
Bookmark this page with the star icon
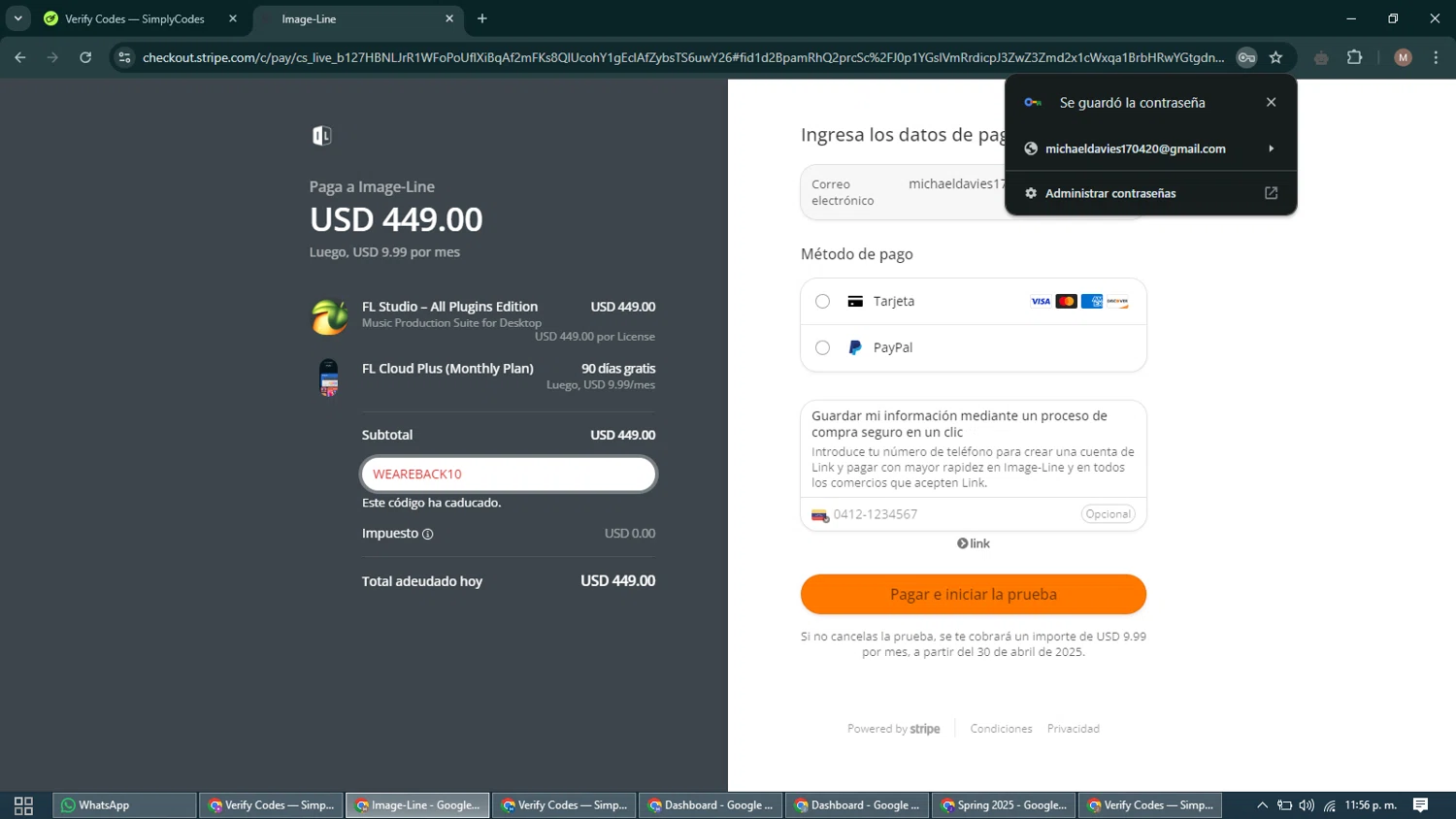[x=1275, y=57]
